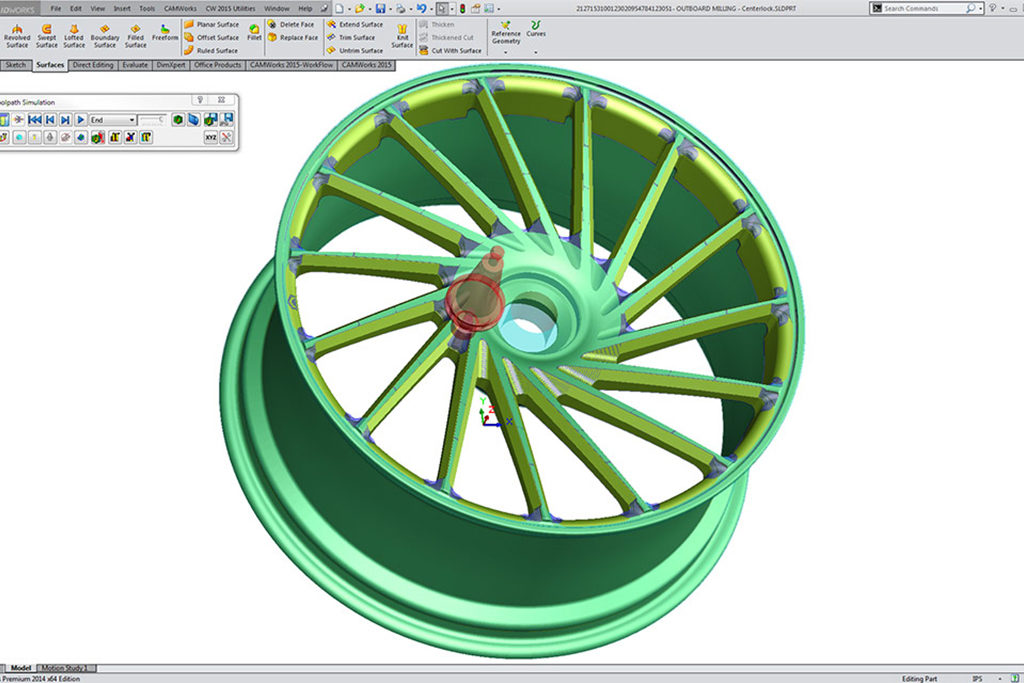Open the CW 2015 Utilities menu
Image resolution: width=1024 pixels, height=683 pixels.
(231, 8)
